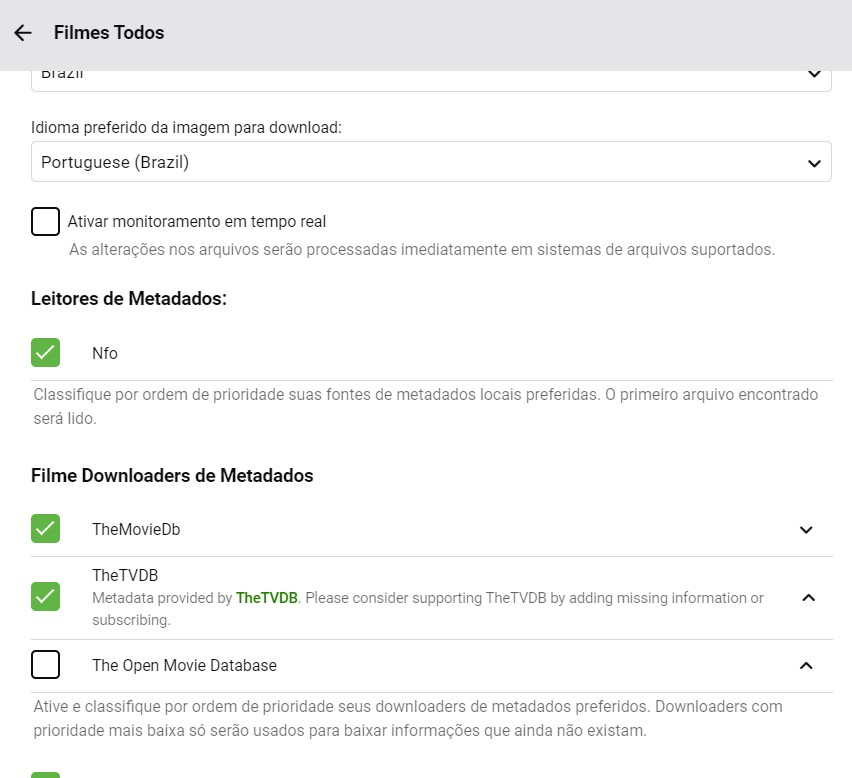
Task: Select the TheMovieDb row label
Action: 136,530
